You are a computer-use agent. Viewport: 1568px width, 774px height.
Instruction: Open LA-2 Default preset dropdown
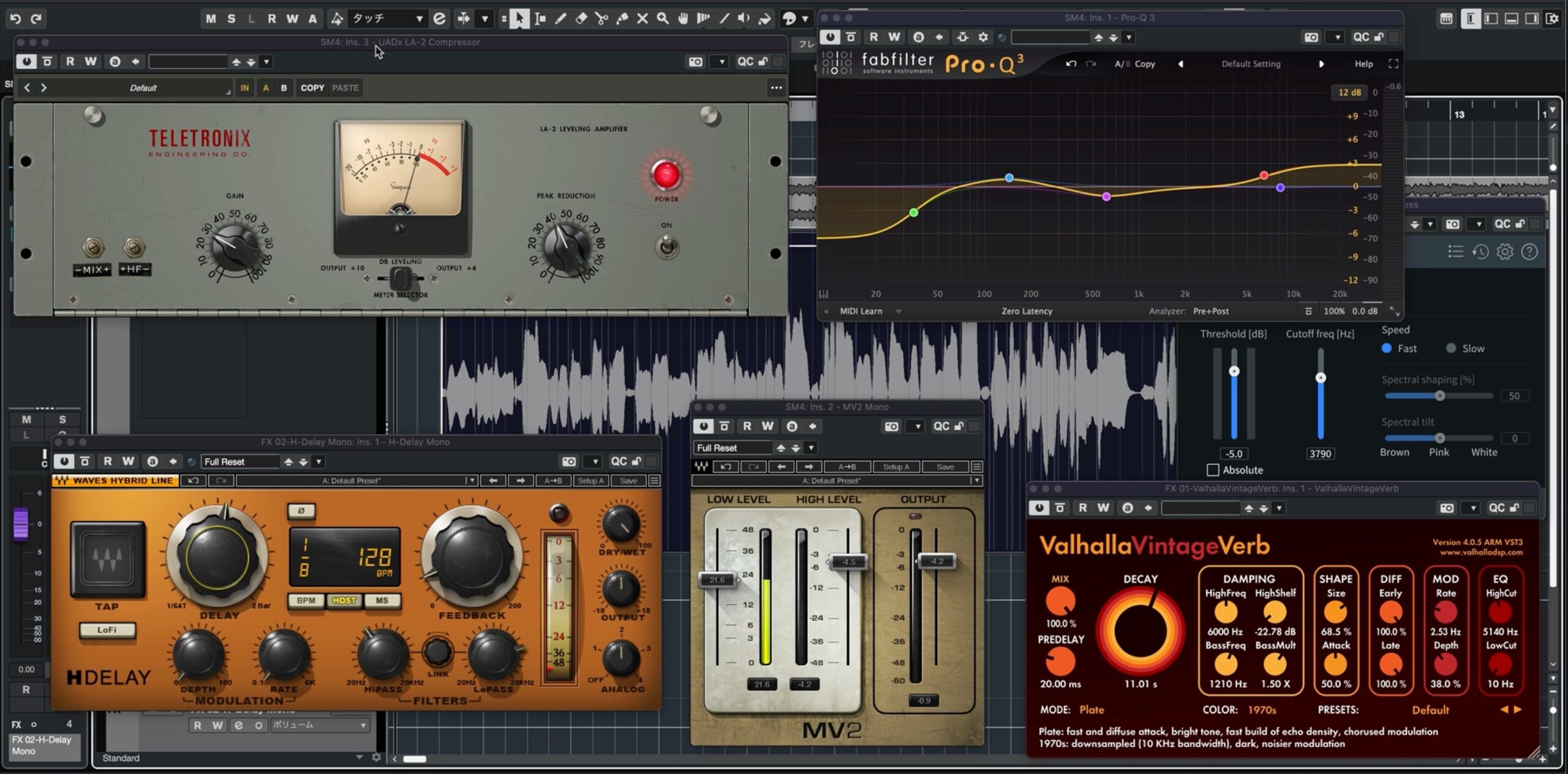coord(143,88)
